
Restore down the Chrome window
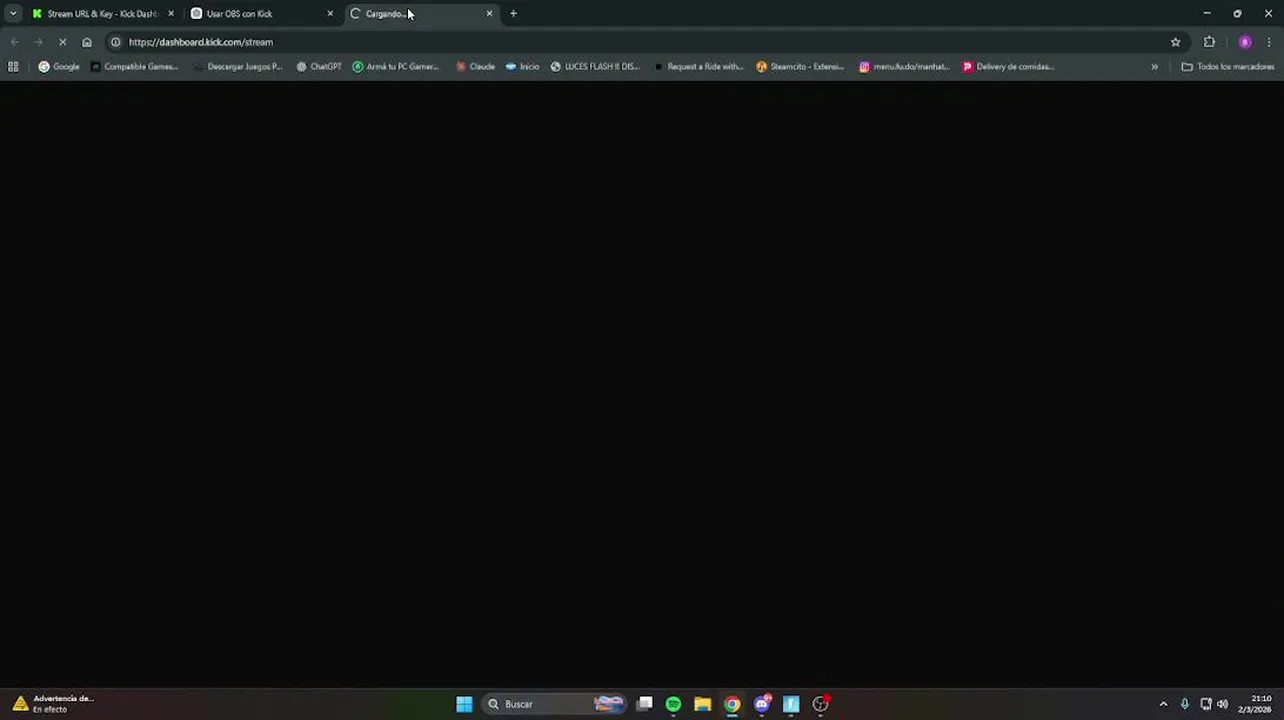(x=1237, y=14)
